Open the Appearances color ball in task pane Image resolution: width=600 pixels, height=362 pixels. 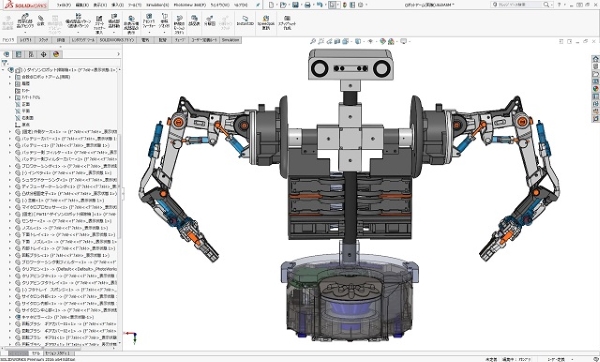(x=595, y=89)
